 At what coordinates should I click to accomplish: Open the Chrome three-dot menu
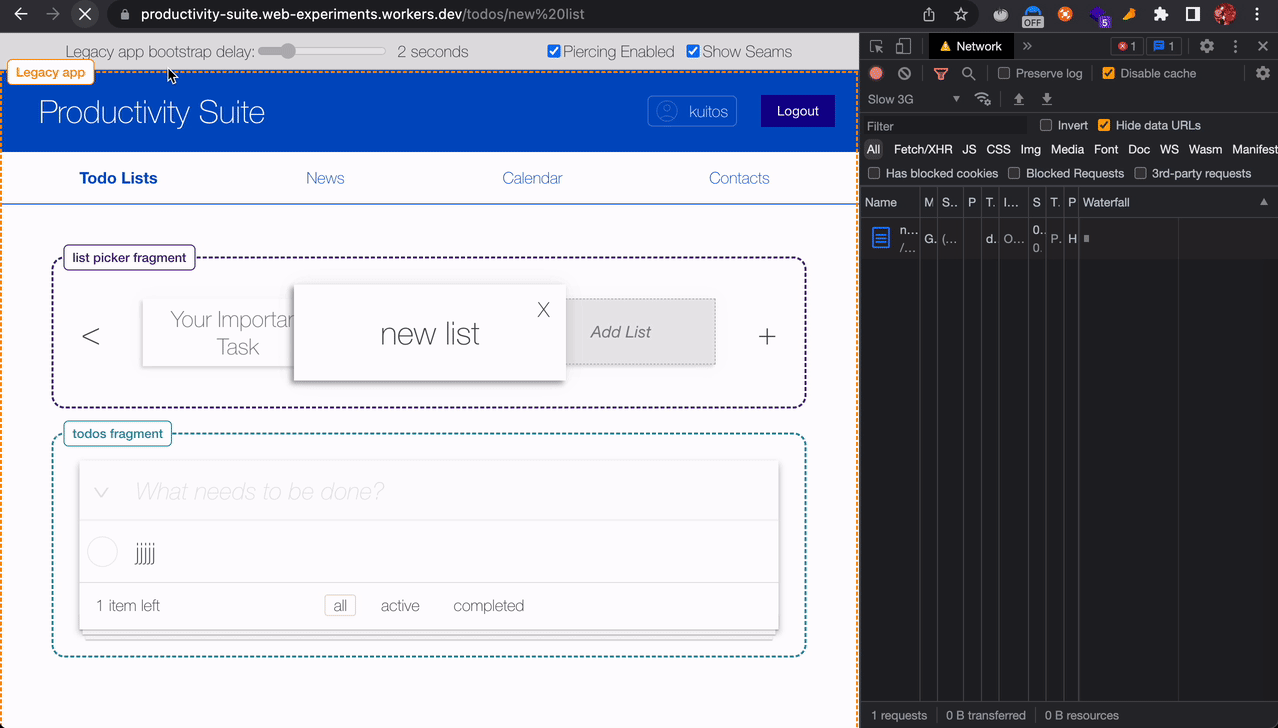coord(1257,14)
